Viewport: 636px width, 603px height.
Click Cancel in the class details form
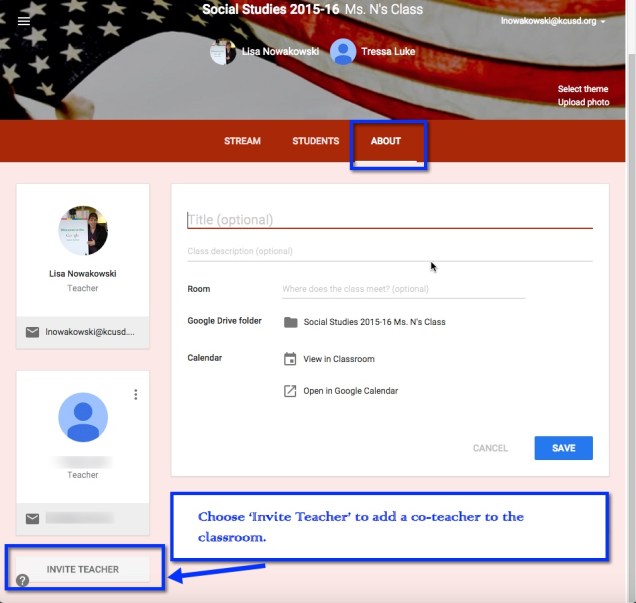pyautogui.click(x=490, y=448)
